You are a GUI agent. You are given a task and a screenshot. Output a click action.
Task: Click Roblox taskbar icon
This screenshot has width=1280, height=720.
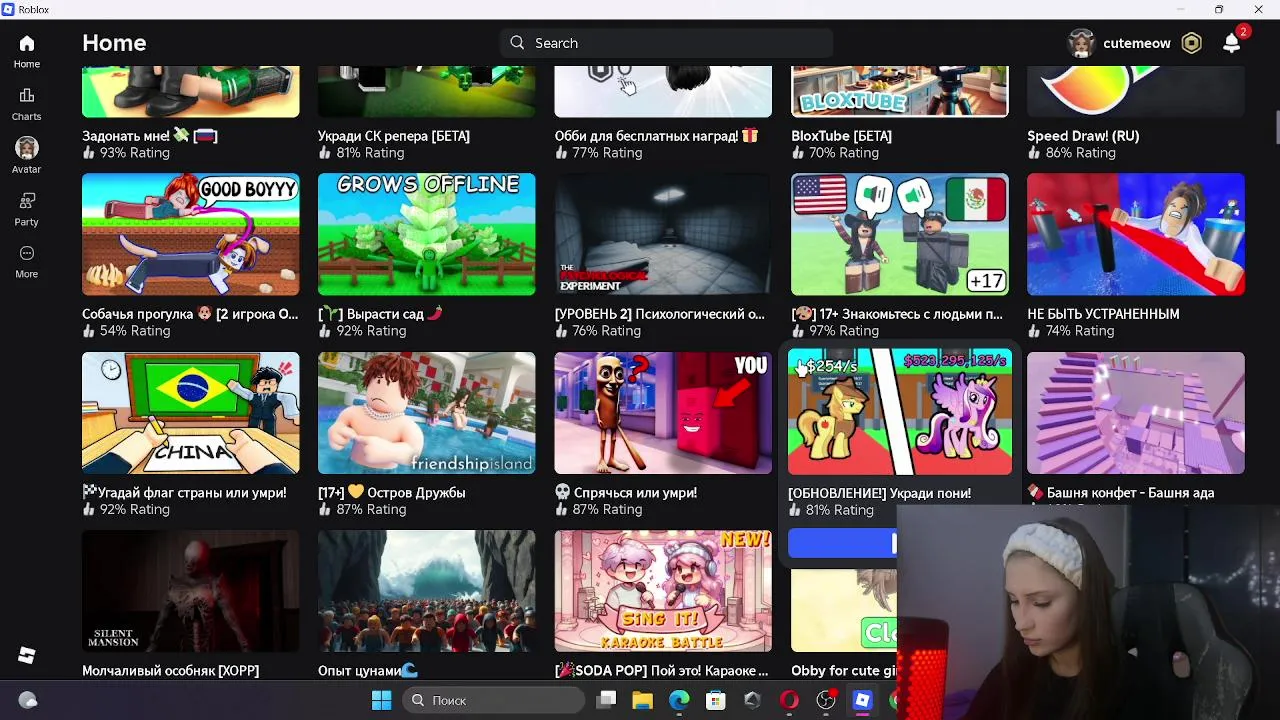click(x=862, y=700)
